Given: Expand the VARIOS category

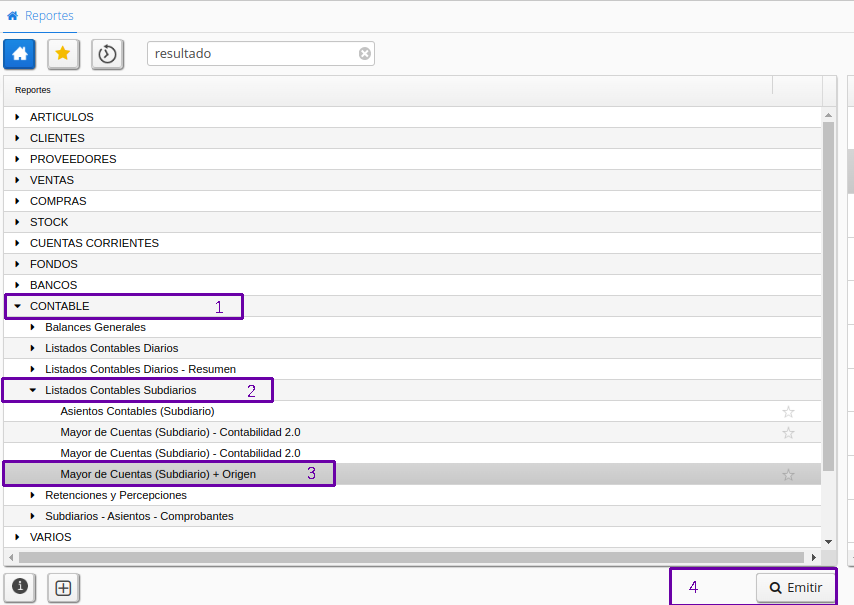Looking at the screenshot, I should [17, 537].
